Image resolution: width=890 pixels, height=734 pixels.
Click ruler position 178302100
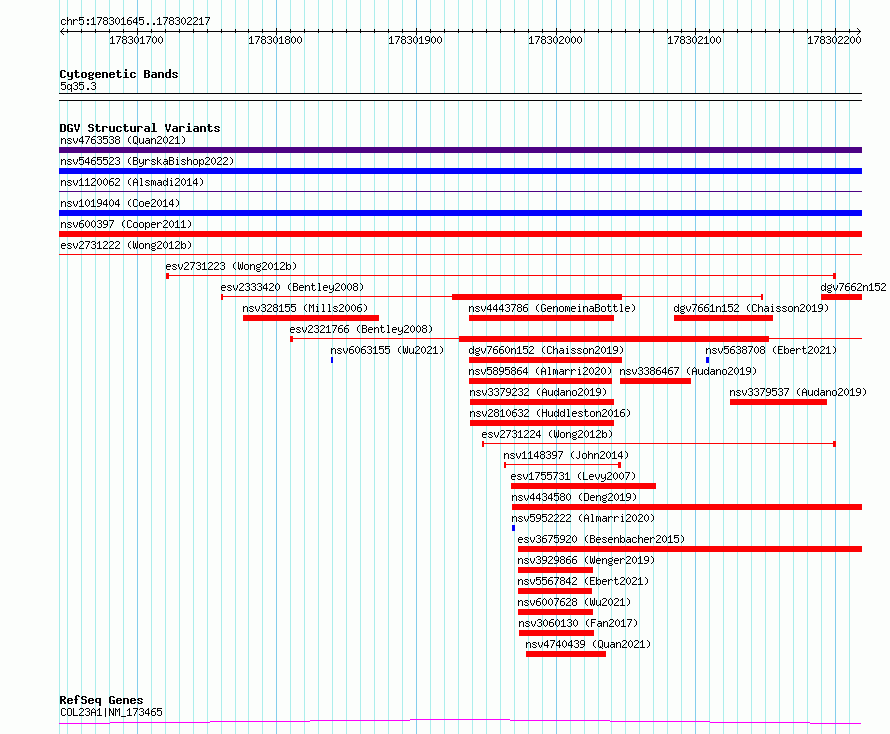tap(694, 40)
